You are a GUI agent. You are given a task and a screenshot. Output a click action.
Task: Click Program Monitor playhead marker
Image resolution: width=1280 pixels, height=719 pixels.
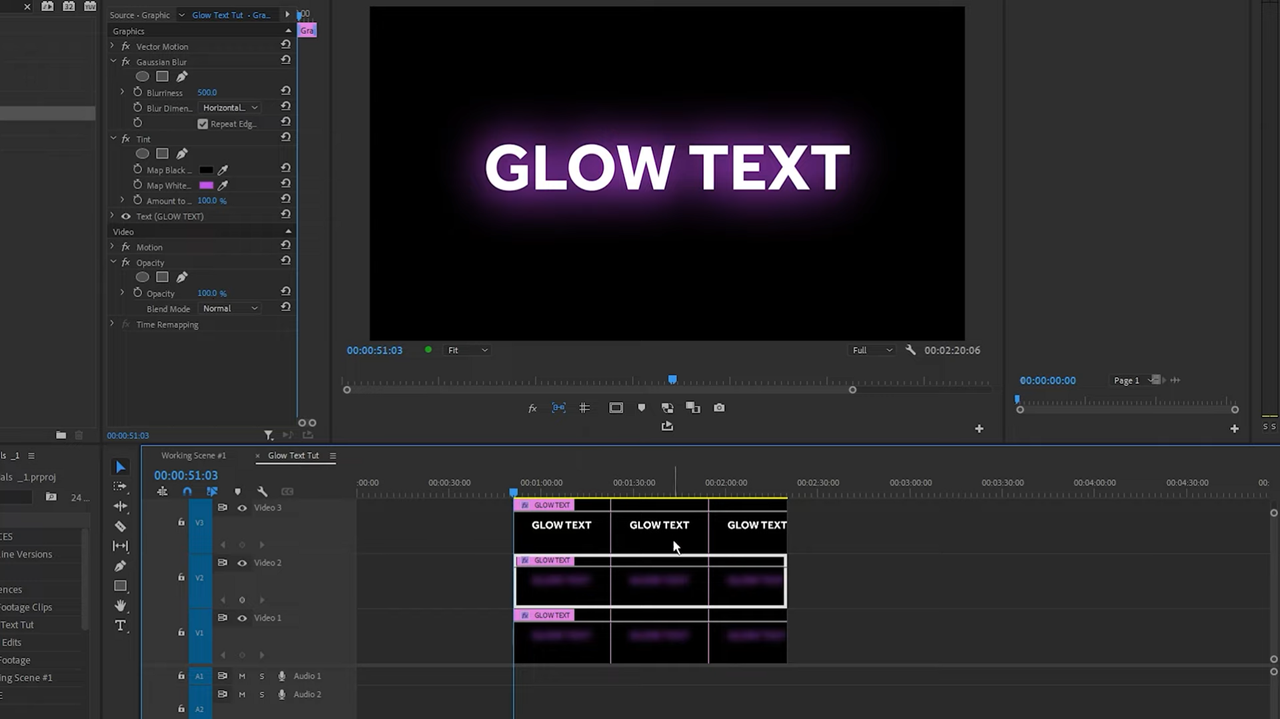[672, 379]
